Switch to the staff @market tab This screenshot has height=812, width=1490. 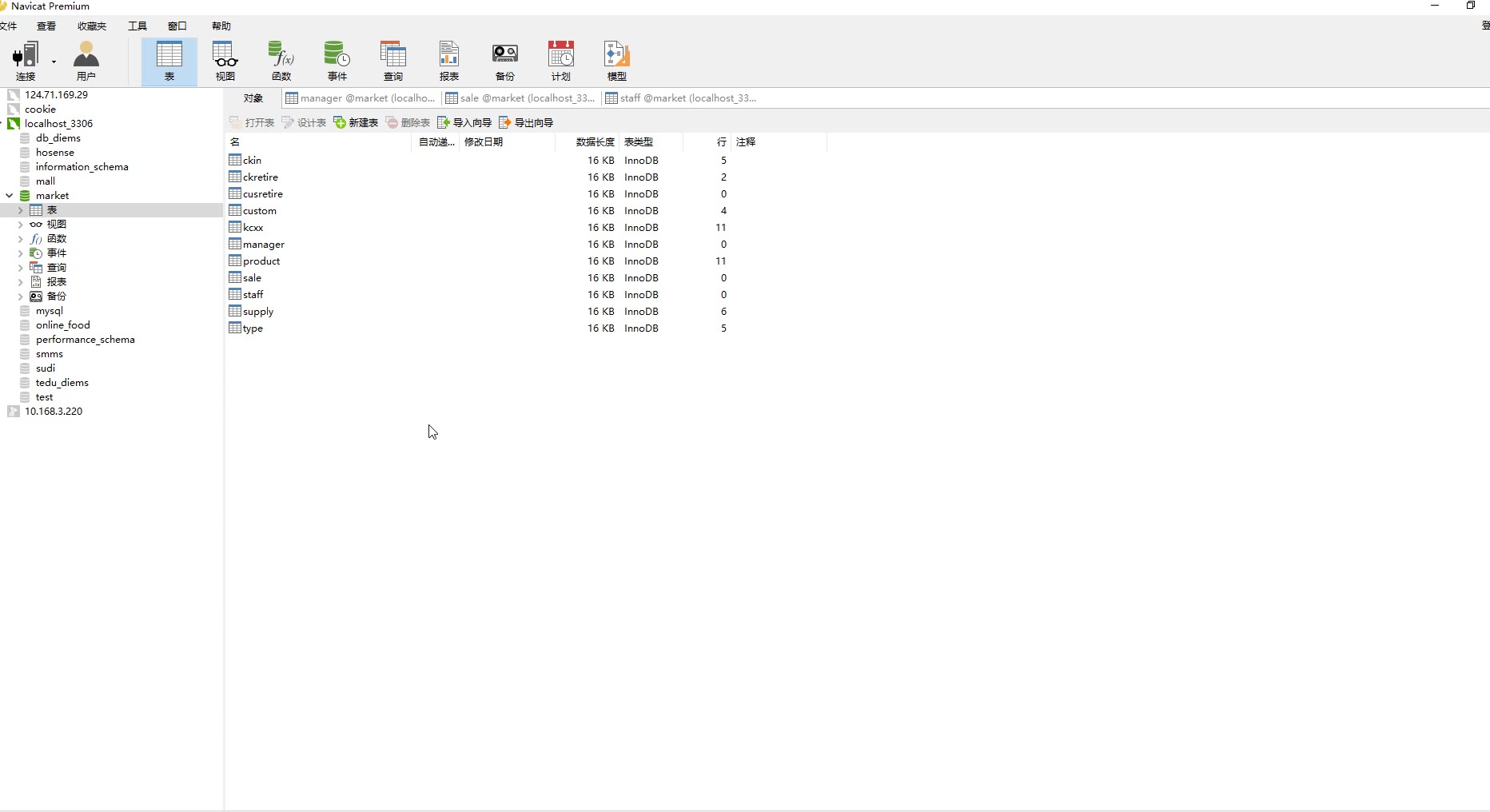click(x=681, y=98)
